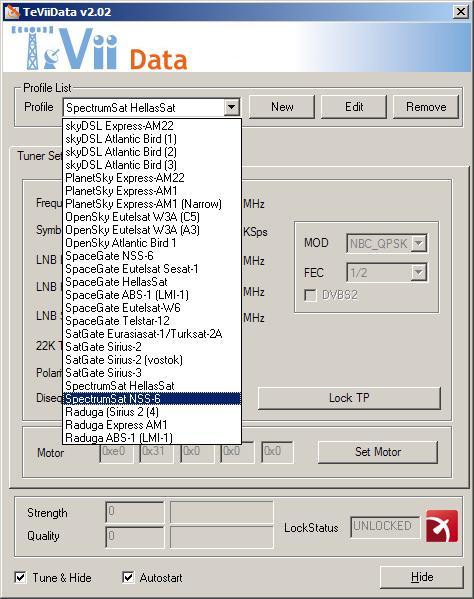The height and width of the screenshot is (599, 474).
Task: Choose the plain SatGate Sirius-2 entry
Action: (152, 346)
